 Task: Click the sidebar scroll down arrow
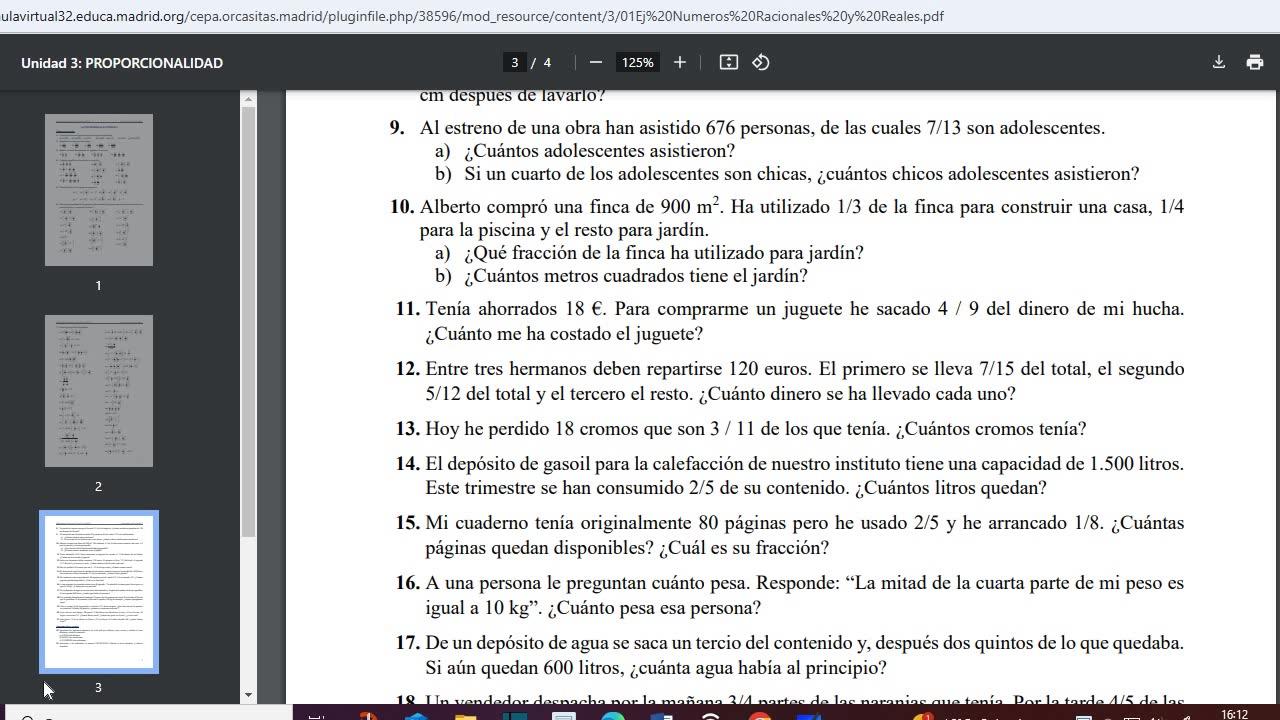249,695
